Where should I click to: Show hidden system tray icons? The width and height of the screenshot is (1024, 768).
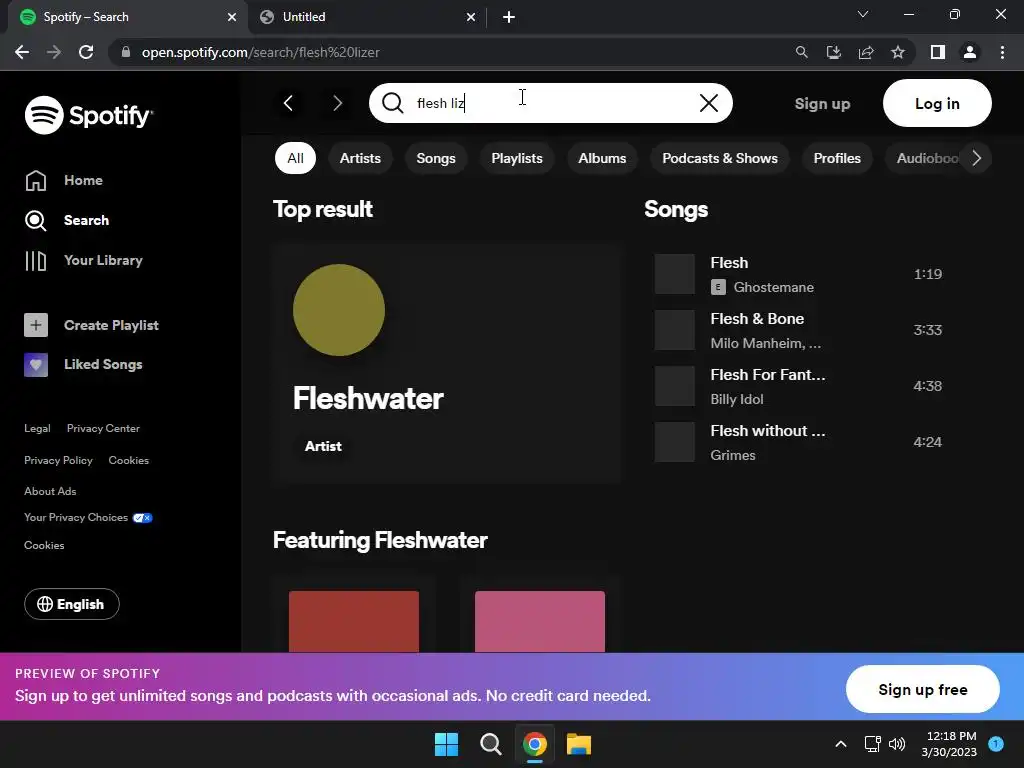click(841, 744)
